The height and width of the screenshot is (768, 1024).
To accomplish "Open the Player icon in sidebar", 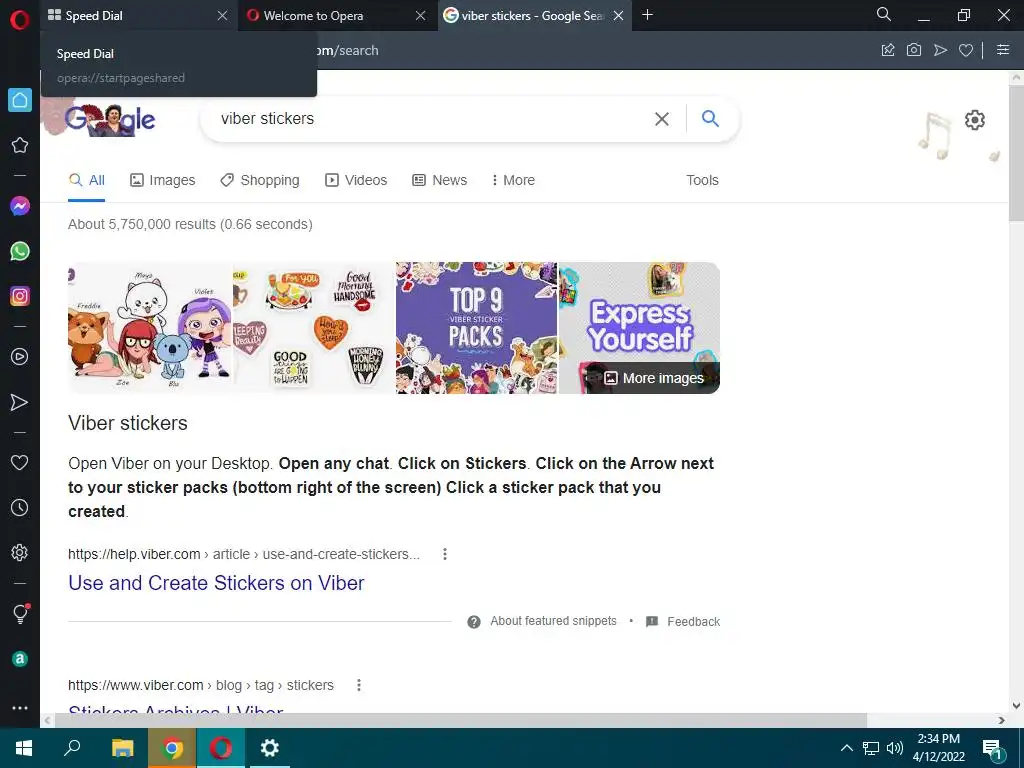I will (20, 357).
